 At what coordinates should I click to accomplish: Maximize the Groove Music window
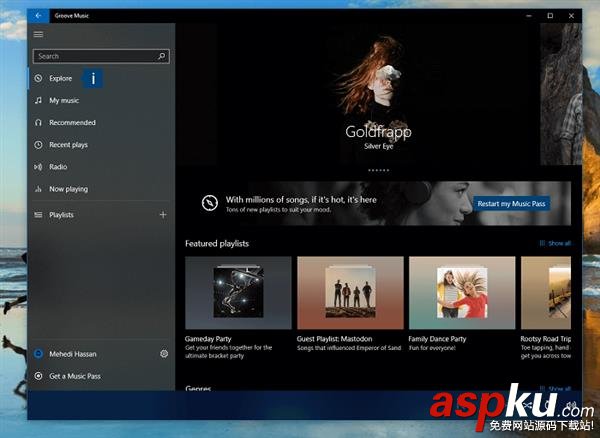pyautogui.click(x=550, y=16)
